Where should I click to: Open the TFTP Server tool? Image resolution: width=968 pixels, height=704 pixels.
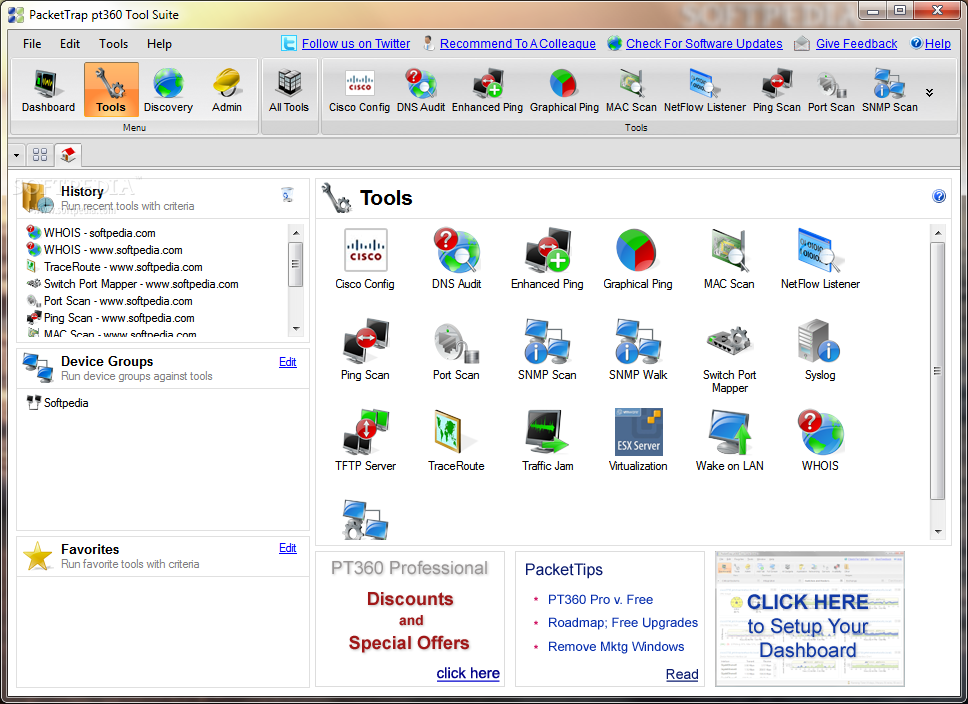tap(365, 440)
